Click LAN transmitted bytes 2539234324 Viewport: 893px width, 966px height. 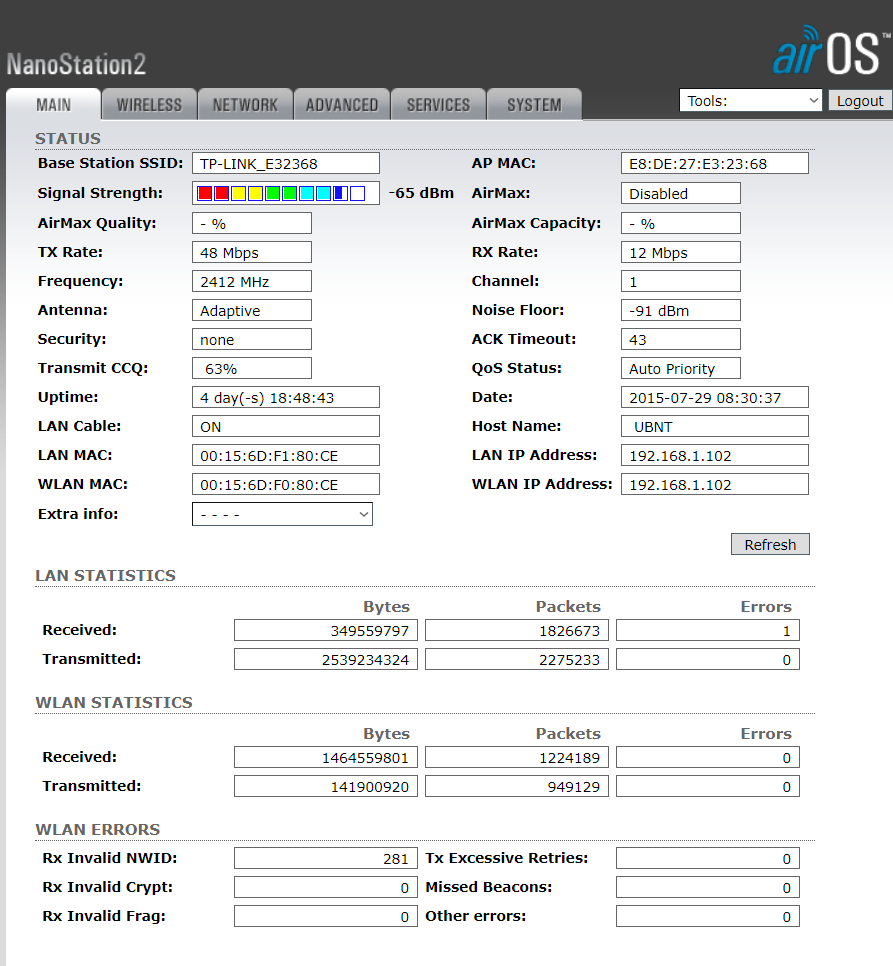[326, 660]
